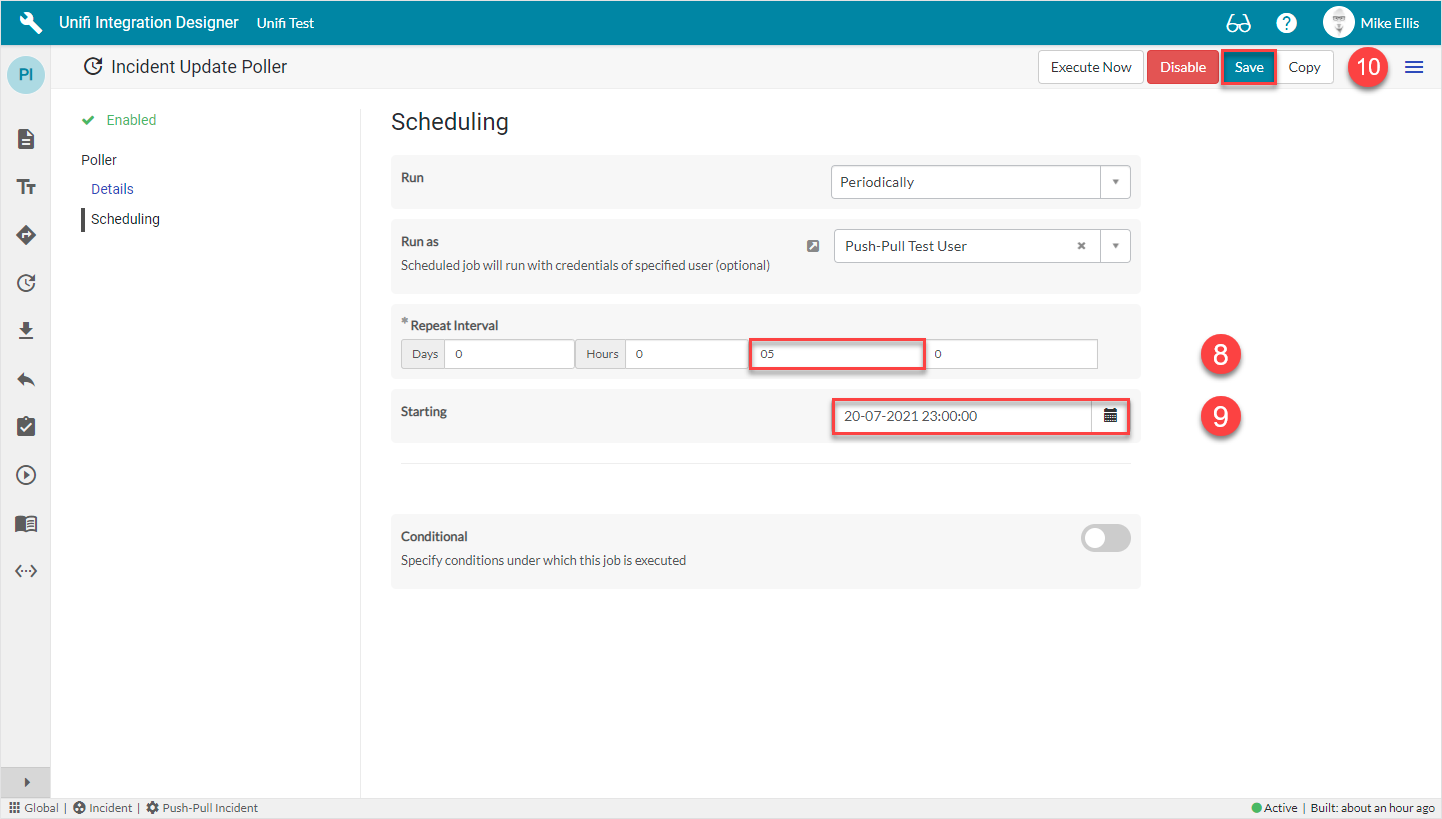The width and height of the screenshot is (1442, 819).
Task: Open the poller scheduling clock icon in sidebar
Action: [25, 283]
